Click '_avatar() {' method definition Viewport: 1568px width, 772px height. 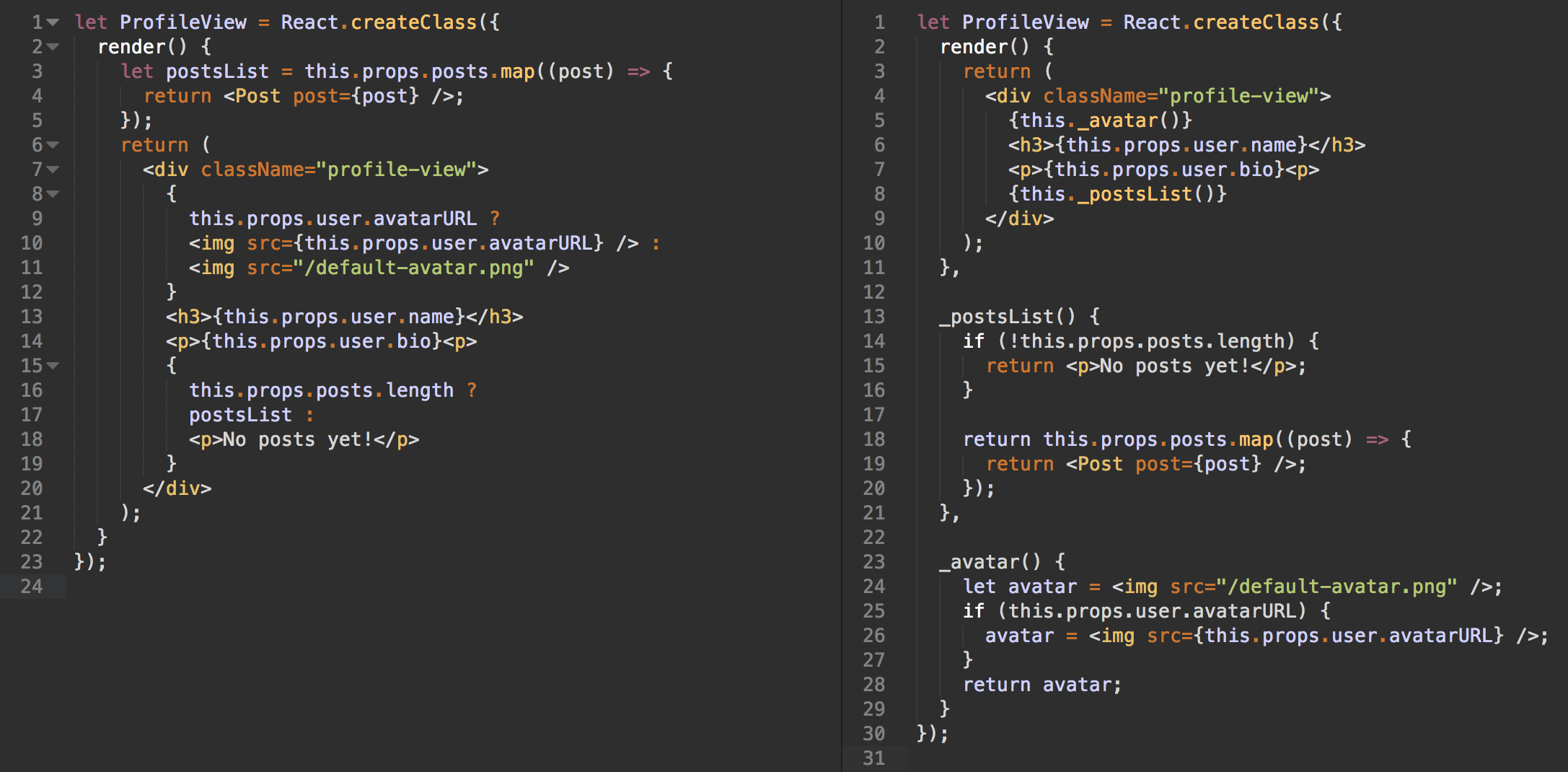pos(1002,562)
